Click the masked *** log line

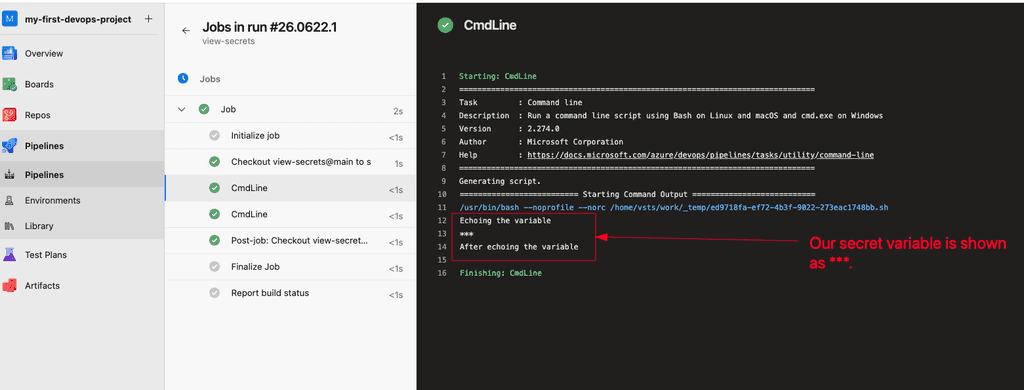tap(466, 234)
